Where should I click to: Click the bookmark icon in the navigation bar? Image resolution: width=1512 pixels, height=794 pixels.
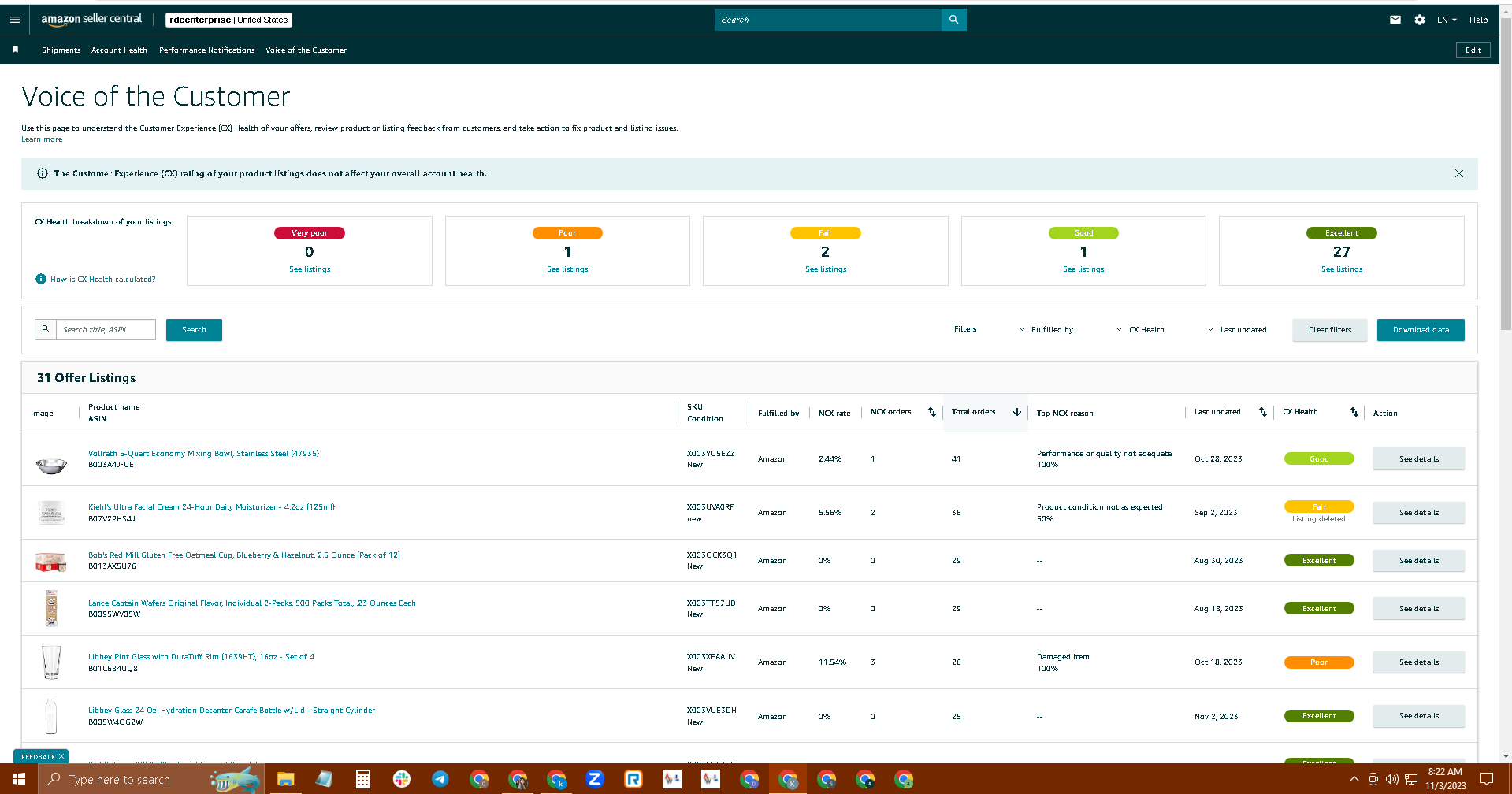click(15, 50)
